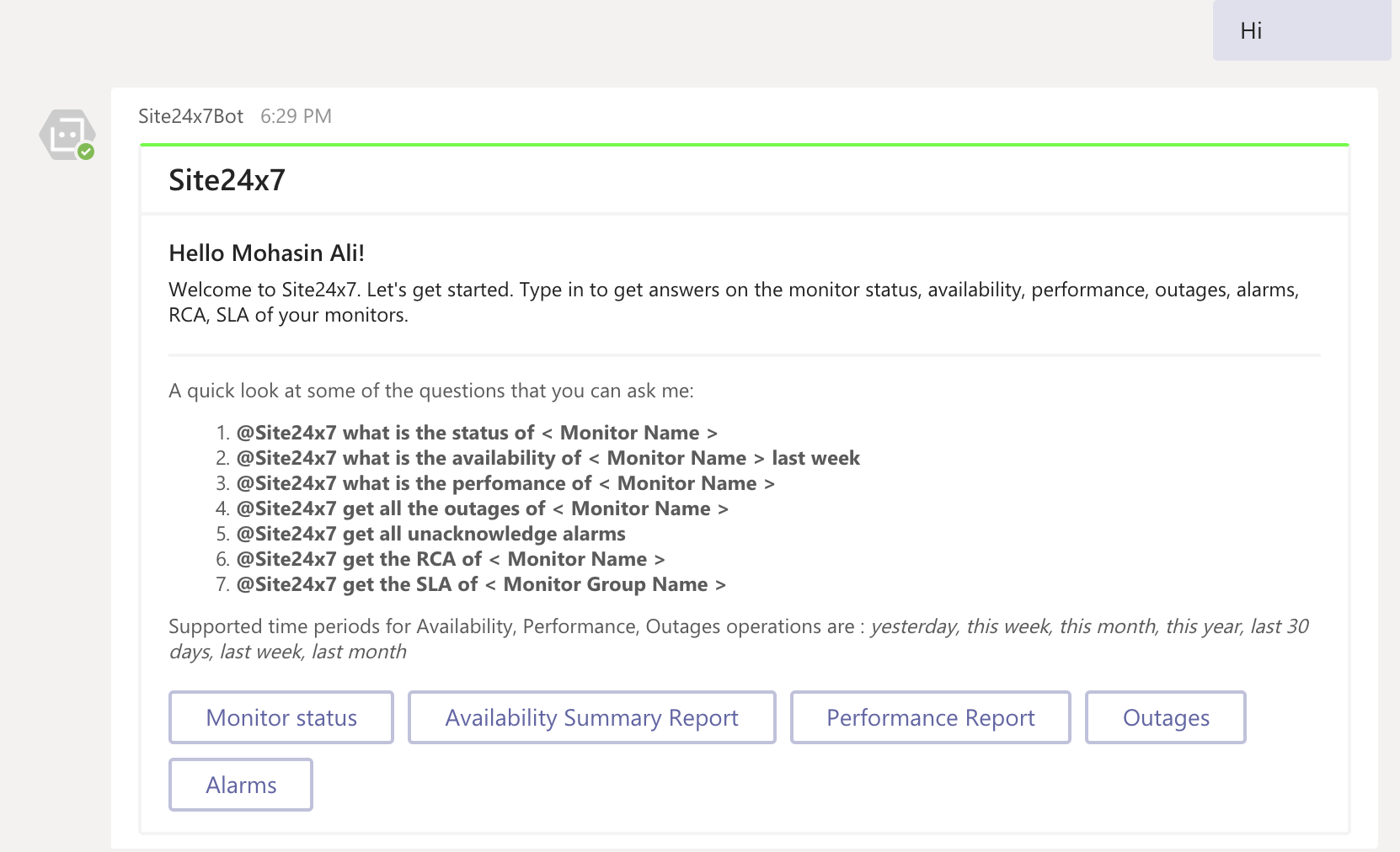
Task: Click the "get the SLA" sample question
Action: click(x=480, y=584)
